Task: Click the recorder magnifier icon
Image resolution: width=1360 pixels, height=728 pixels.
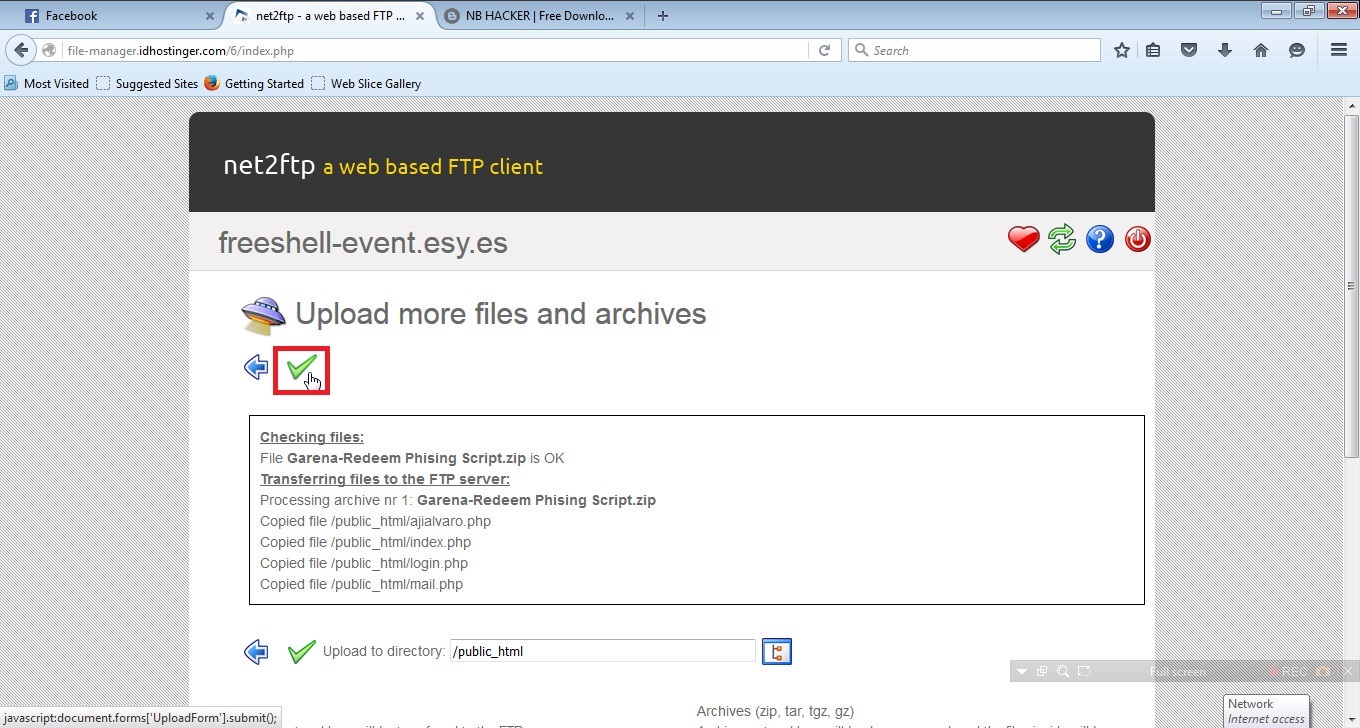Action: click(x=1062, y=672)
